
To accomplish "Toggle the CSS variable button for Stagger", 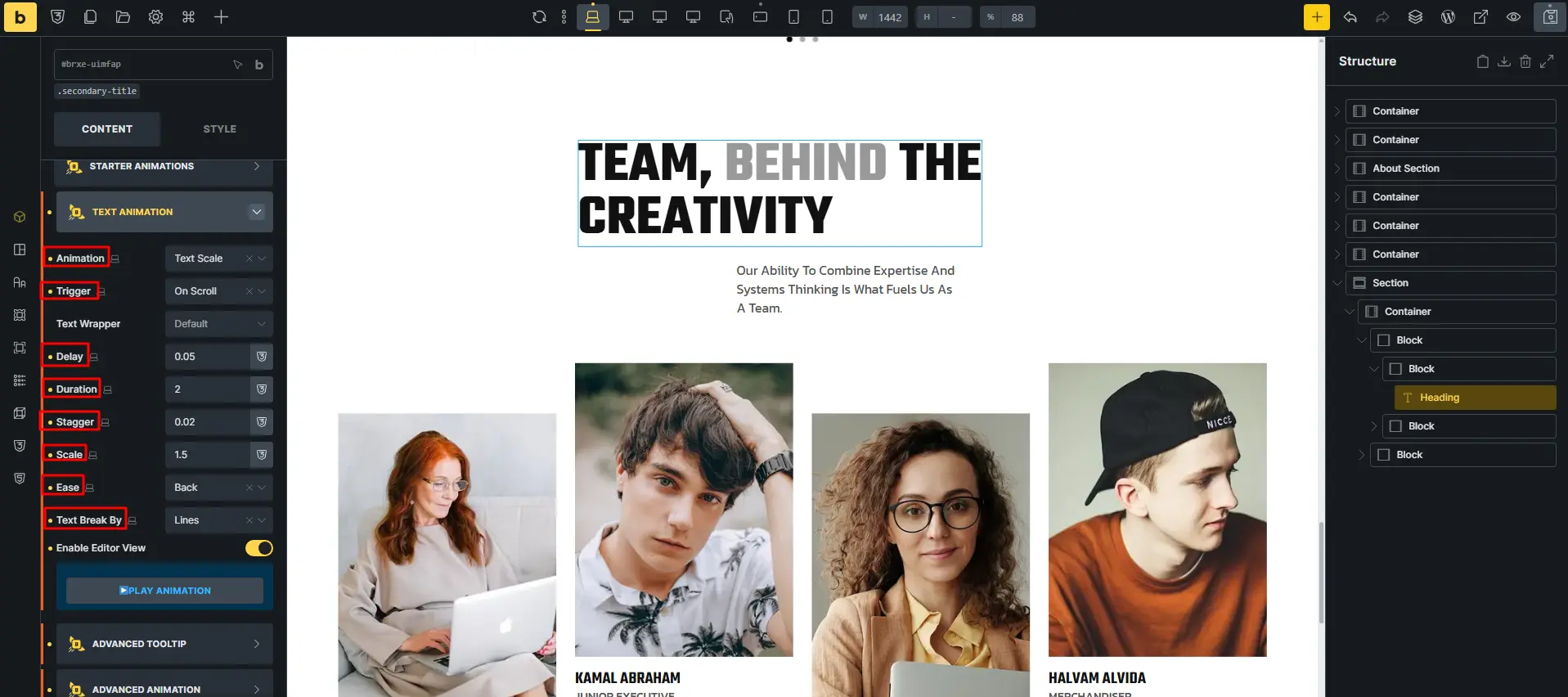I will tap(262, 422).
